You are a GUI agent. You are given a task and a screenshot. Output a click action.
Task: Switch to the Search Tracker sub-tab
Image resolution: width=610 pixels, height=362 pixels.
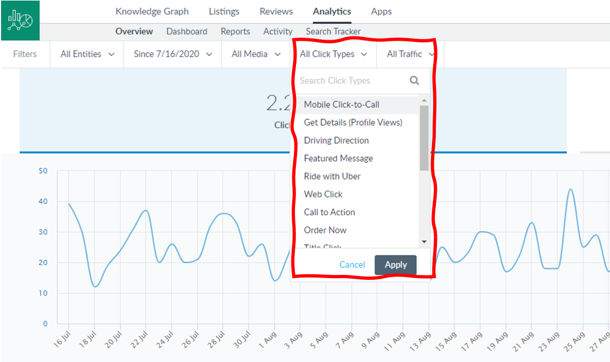point(333,31)
